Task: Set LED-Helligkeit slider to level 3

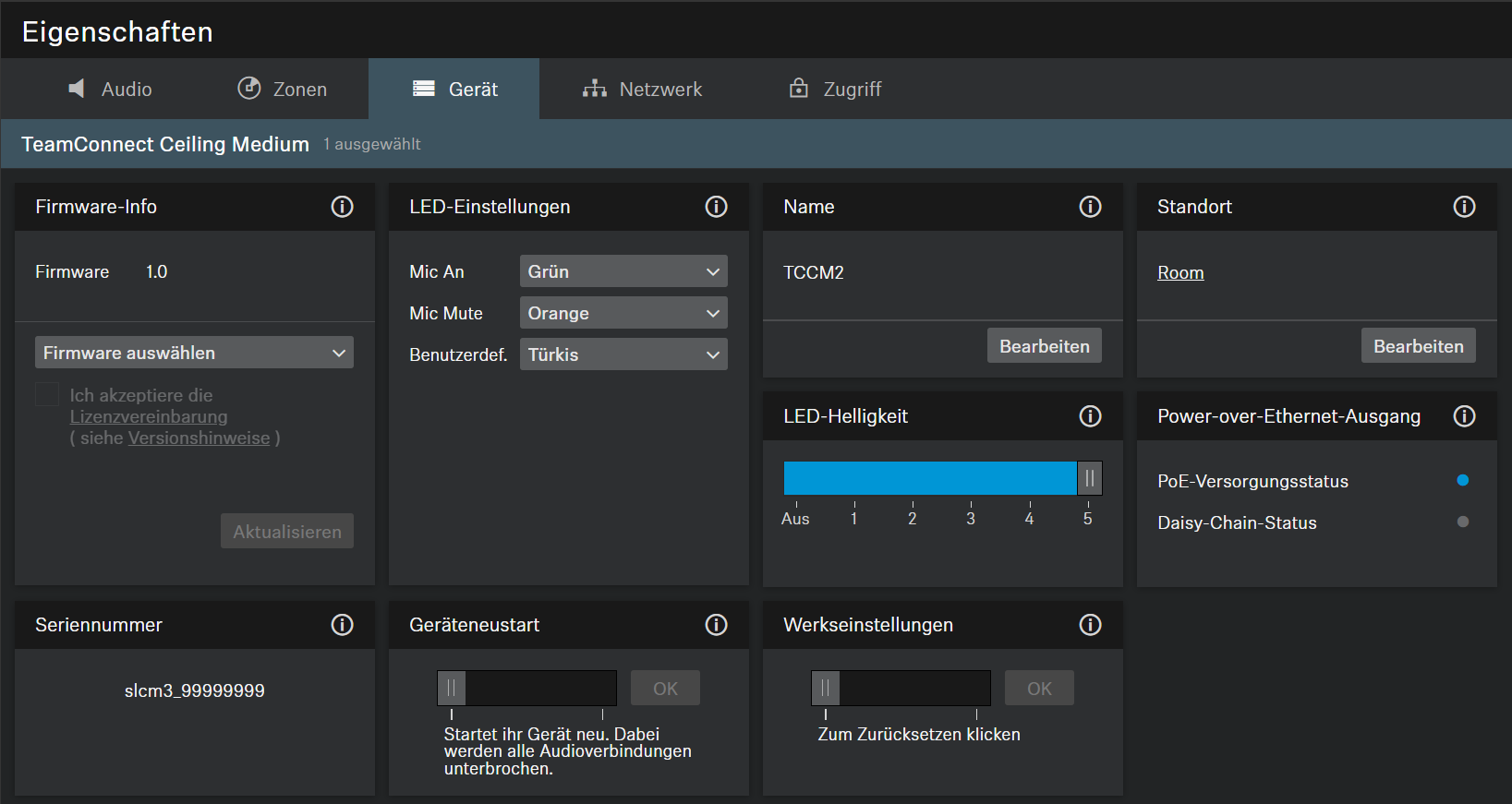Action: [971, 479]
